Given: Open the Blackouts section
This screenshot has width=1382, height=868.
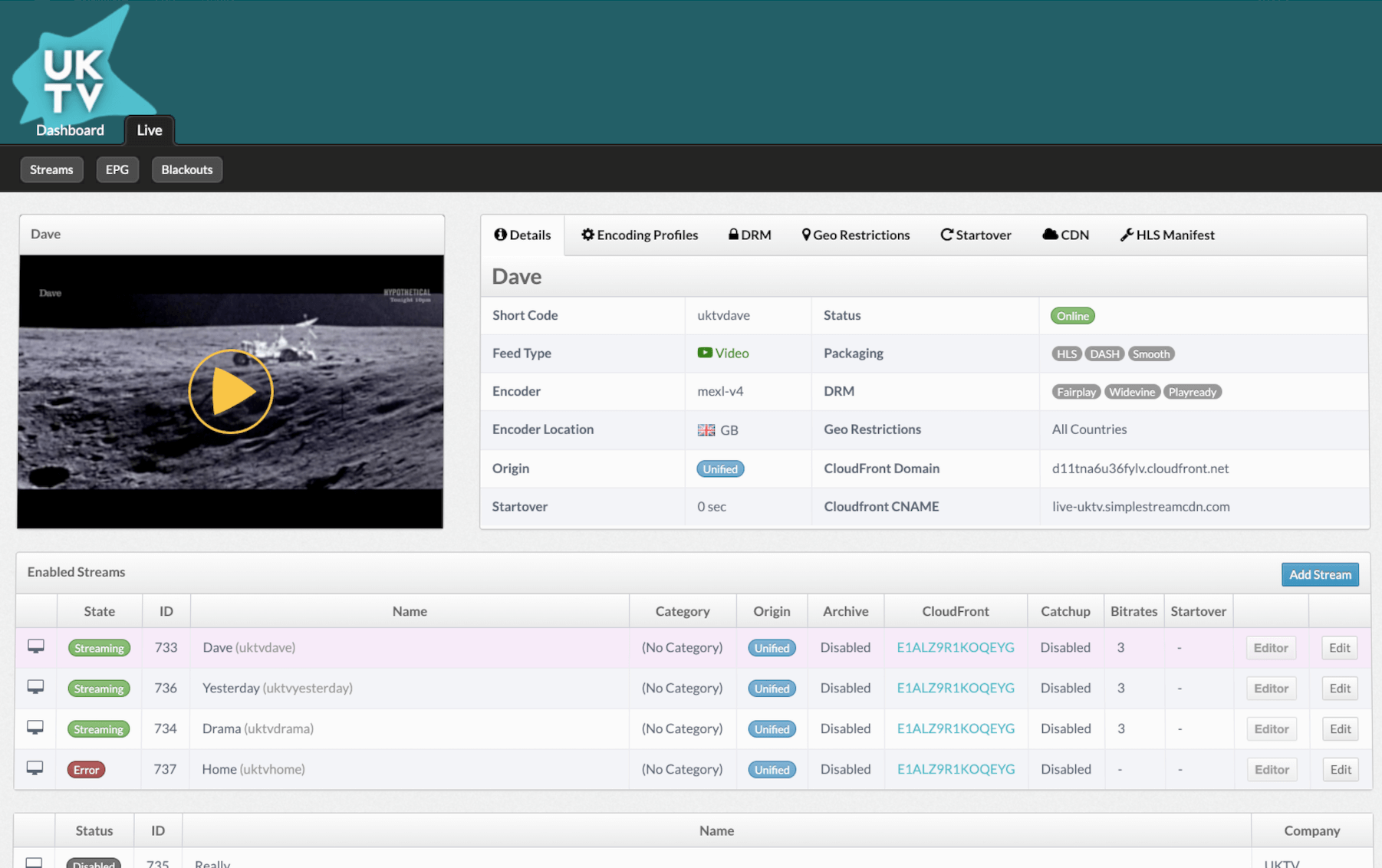Looking at the screenshot, I should coord(187,169).
